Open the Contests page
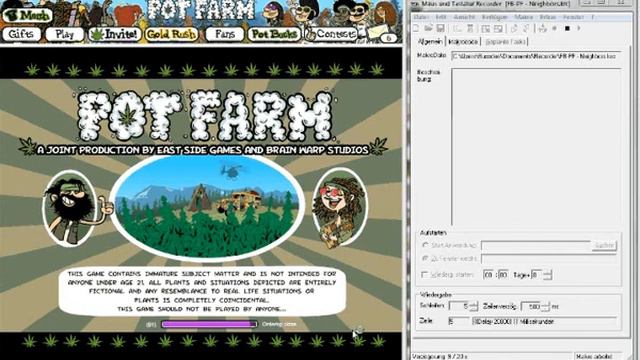 [331, 34]
